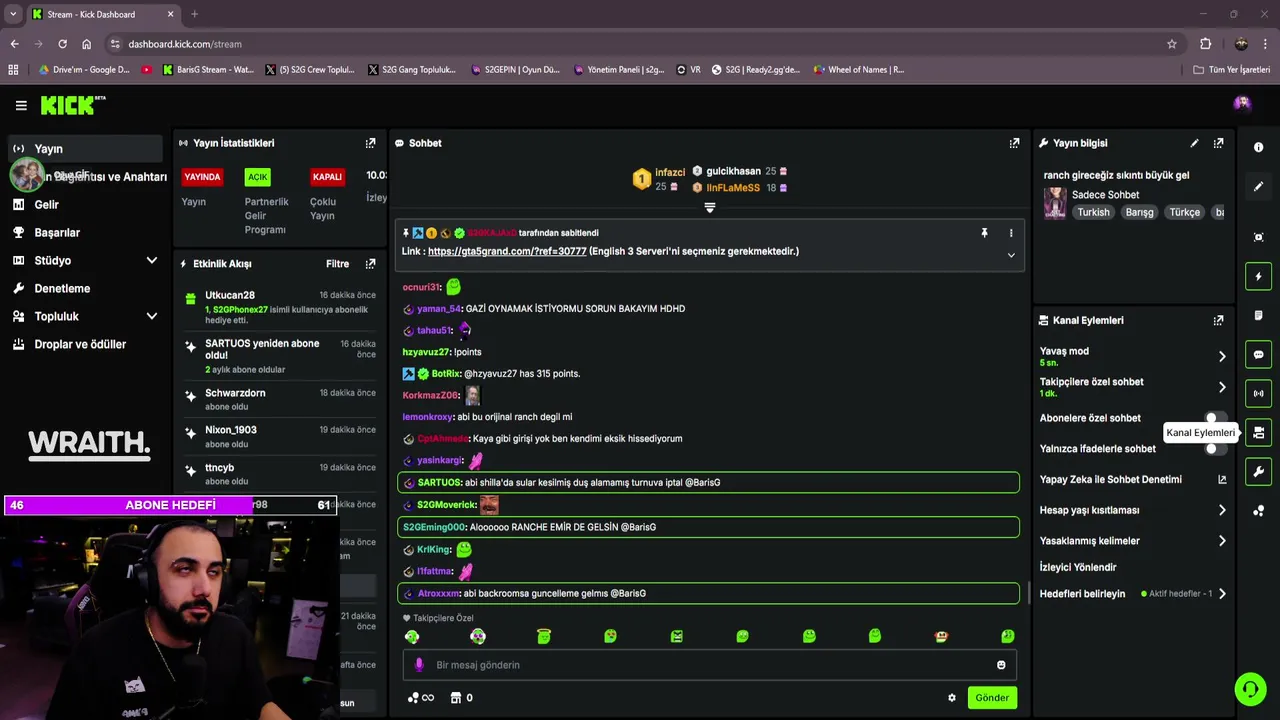Select Schwarzdorn activity entry

[x=280, y=400]
